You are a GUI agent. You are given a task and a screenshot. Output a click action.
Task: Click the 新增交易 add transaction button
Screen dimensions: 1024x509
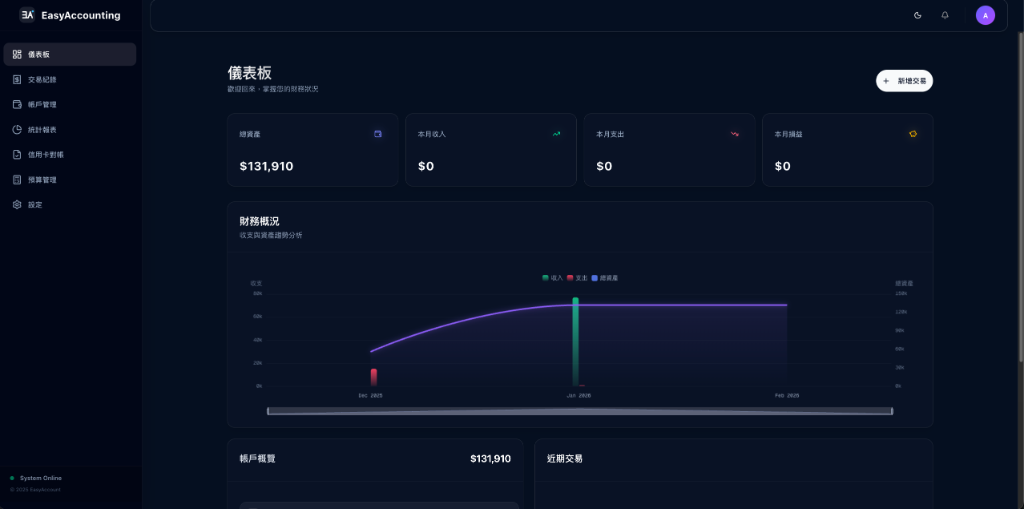tap(904, 81)
